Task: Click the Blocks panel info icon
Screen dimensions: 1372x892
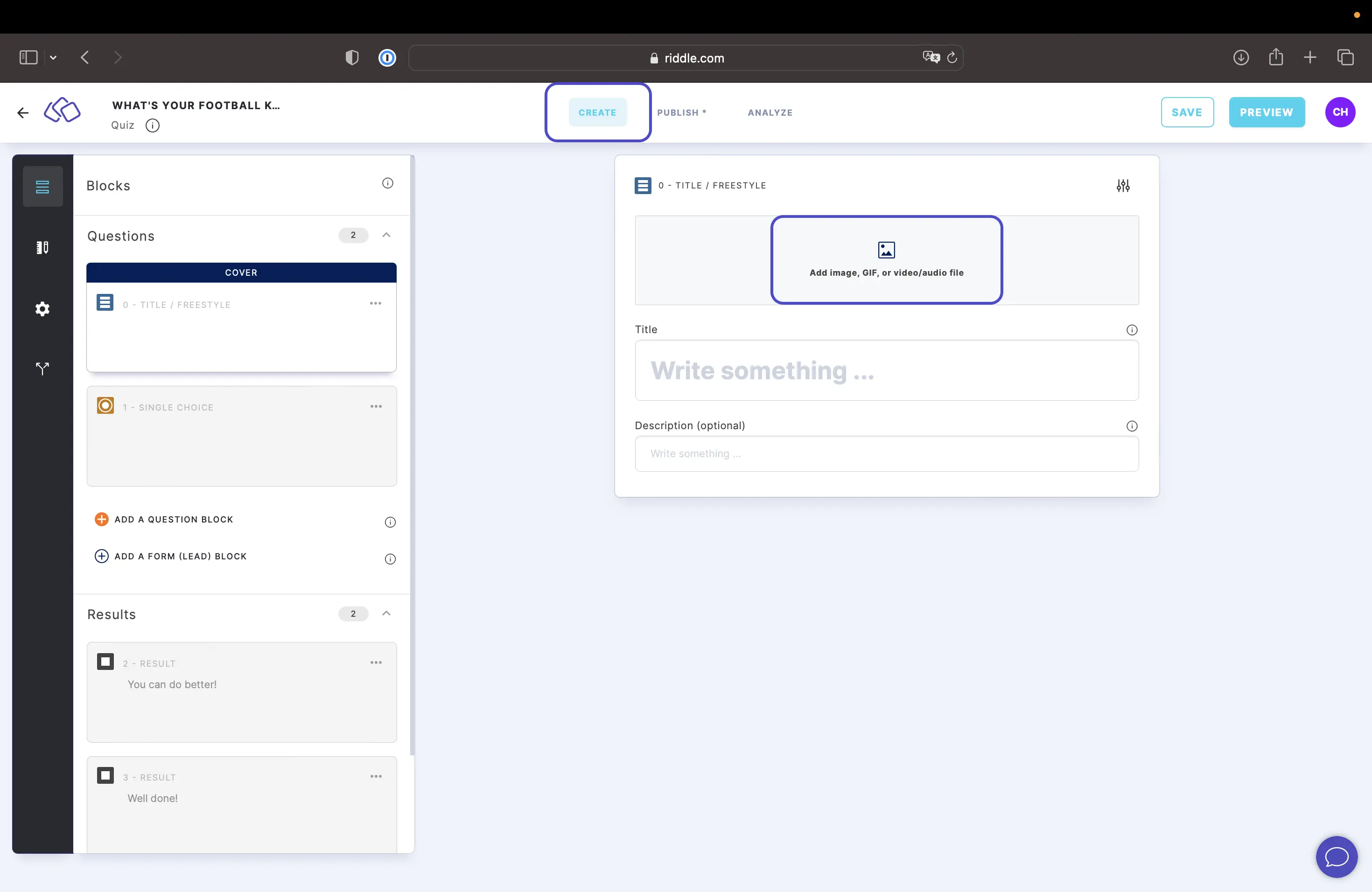Action: coord(388,183)
